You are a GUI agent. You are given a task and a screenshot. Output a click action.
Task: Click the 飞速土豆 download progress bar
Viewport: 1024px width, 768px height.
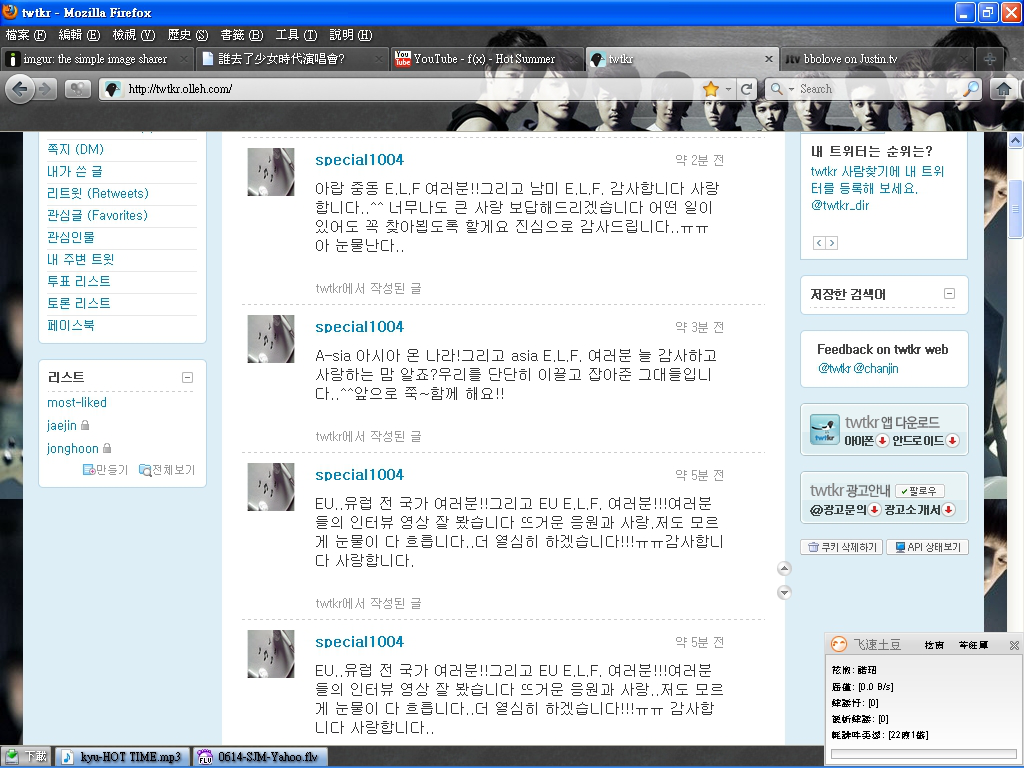(923, 754)
